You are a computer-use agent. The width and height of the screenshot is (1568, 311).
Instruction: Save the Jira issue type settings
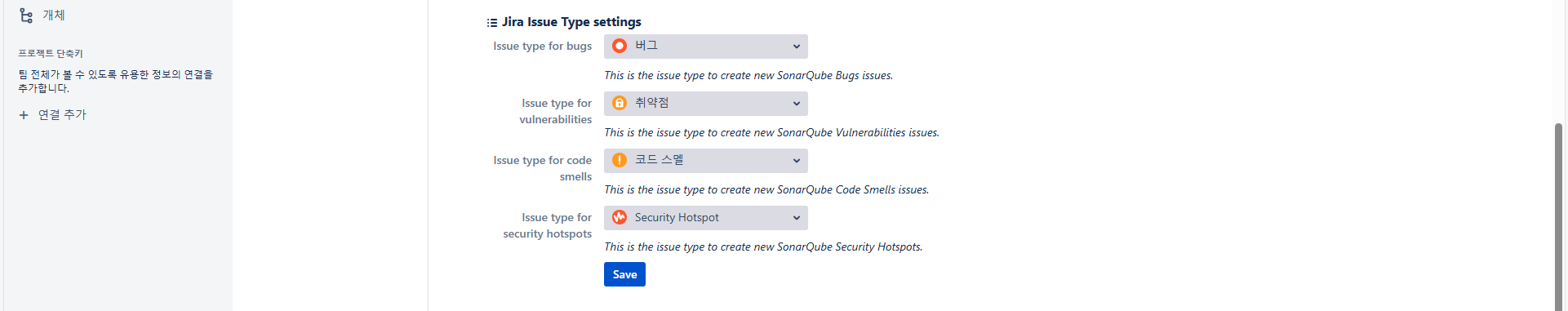(624, 274)
